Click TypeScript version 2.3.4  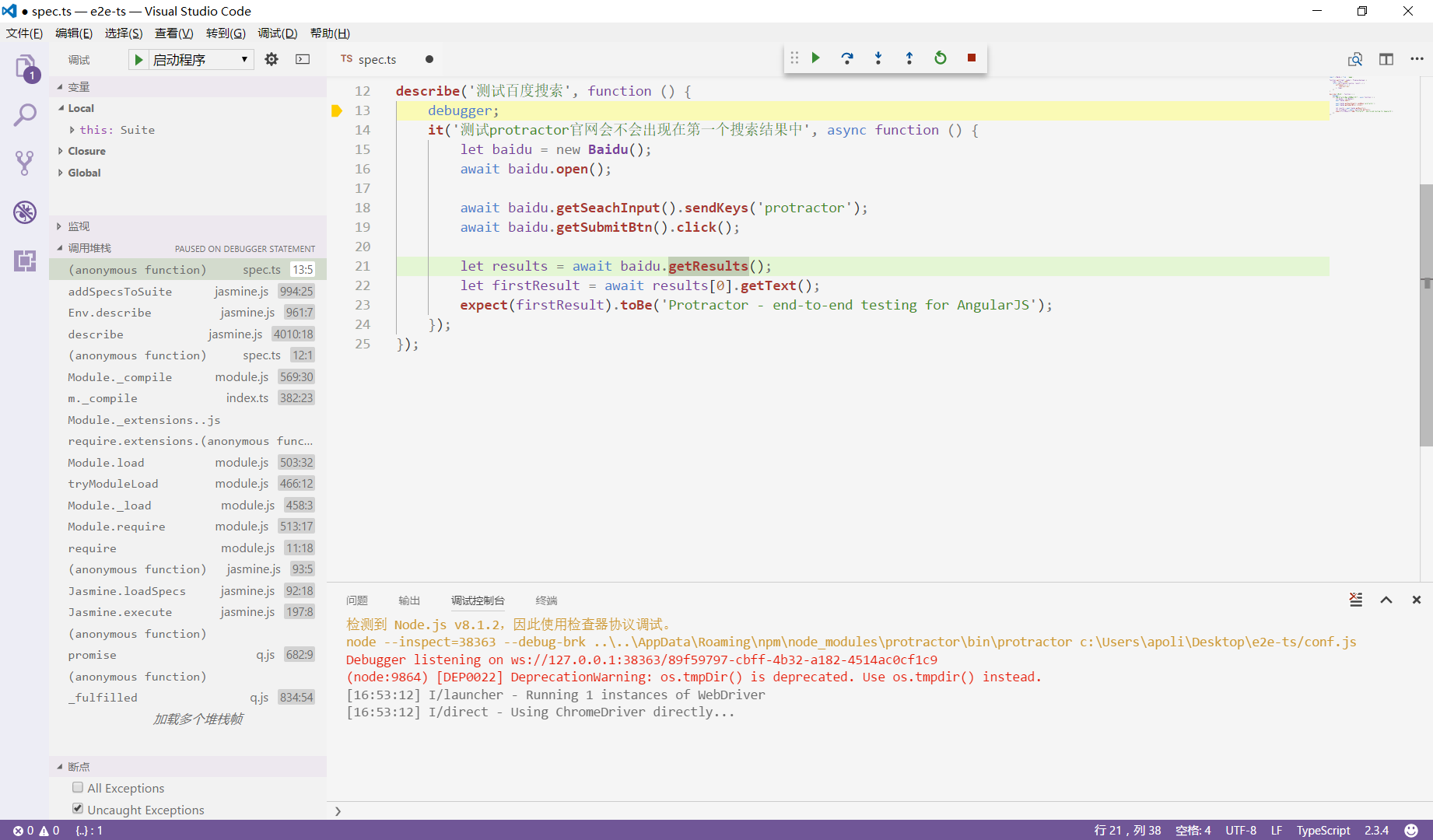pyautogui.click(x=1376, y=830)
